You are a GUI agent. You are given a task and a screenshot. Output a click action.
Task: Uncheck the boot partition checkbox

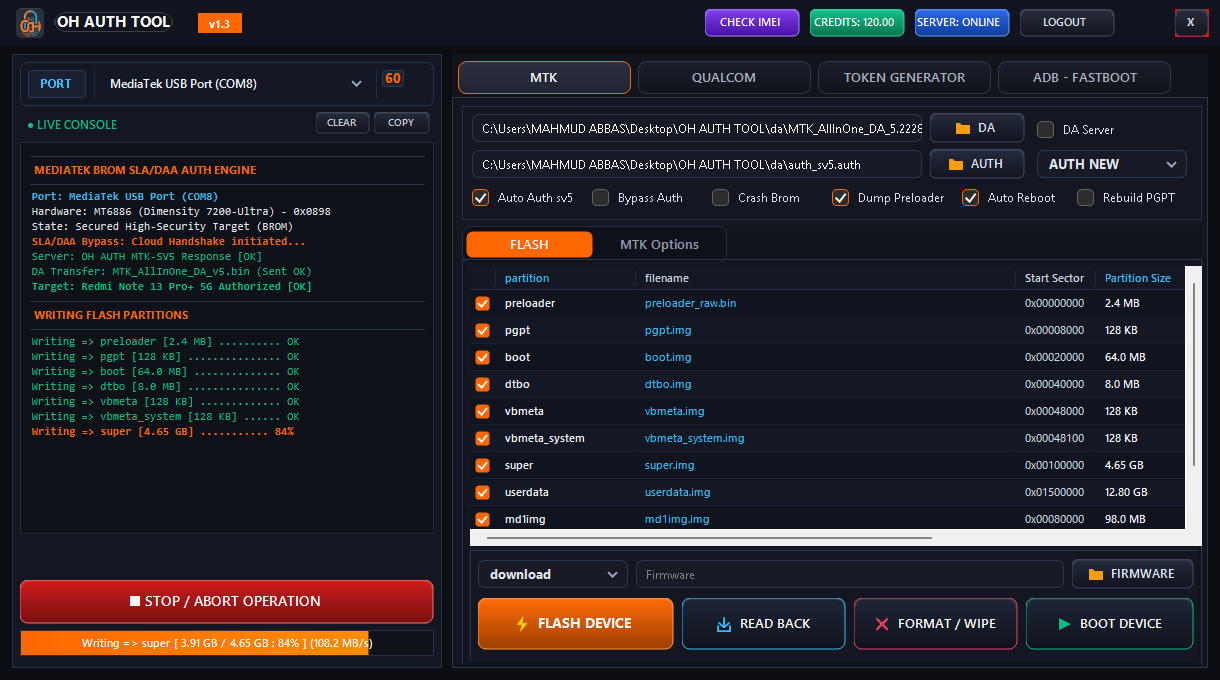point(483,357)
